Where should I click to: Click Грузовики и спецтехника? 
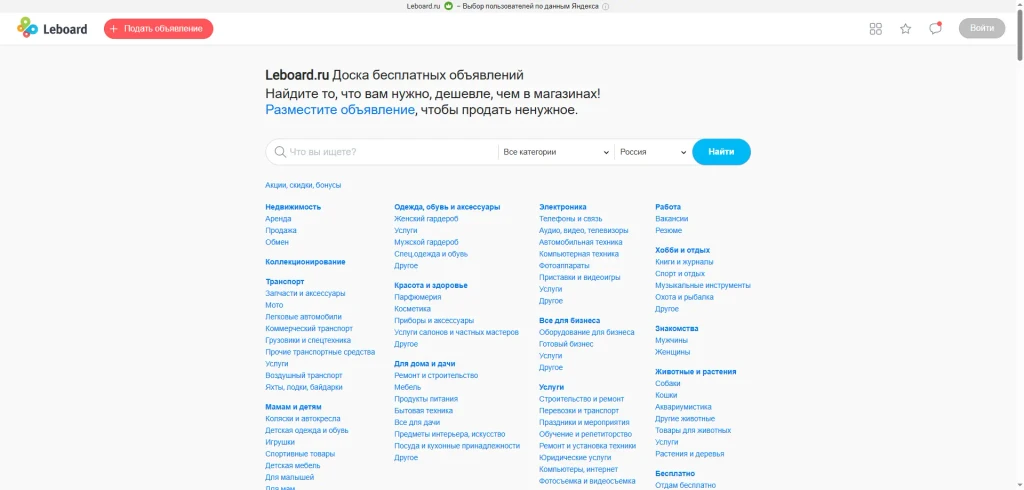(x=308, y=340)
